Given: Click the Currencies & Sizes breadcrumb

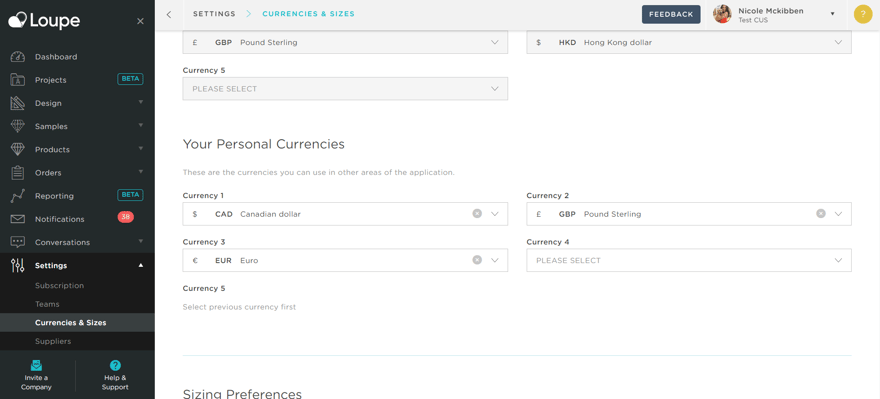Looking at the screenshot, I should coord(309,14).
